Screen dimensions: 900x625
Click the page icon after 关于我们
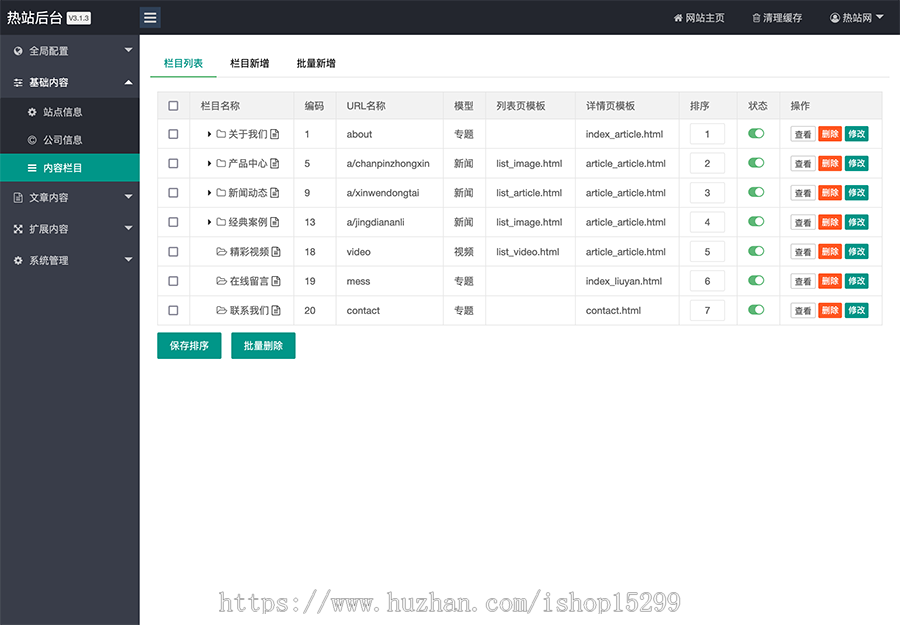(274, 134)
